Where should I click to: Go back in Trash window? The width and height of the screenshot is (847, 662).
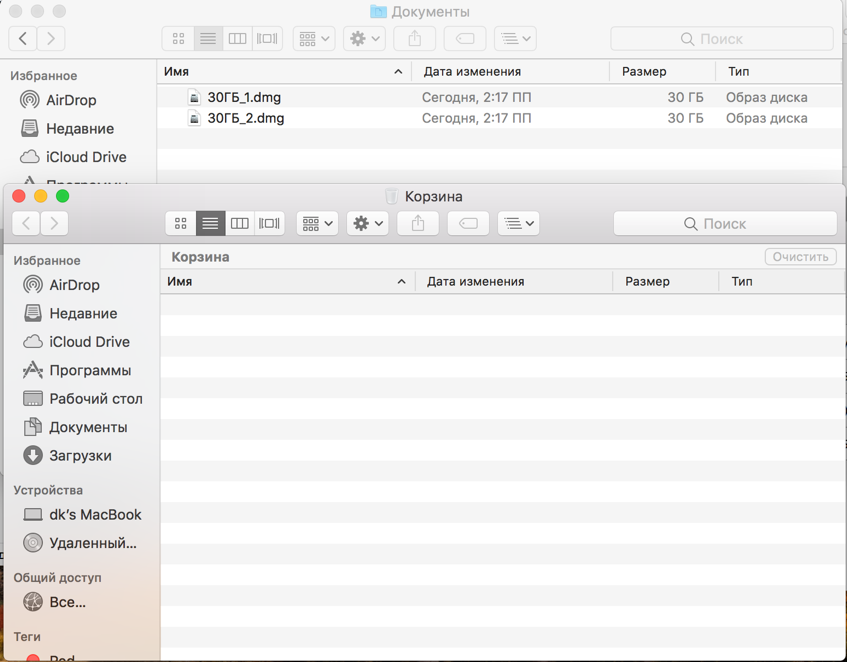point(26,224)
